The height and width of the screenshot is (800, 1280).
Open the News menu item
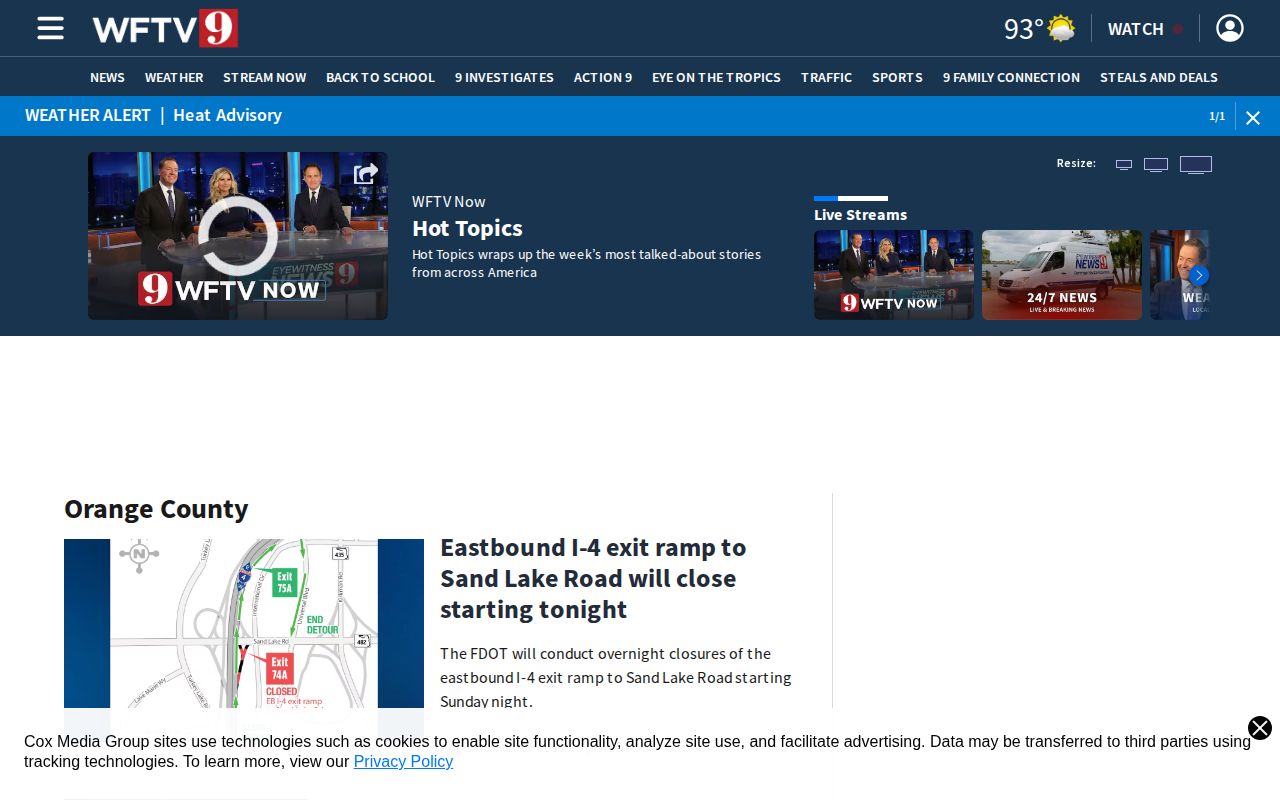pyautogui.click(x=107, y=77)
